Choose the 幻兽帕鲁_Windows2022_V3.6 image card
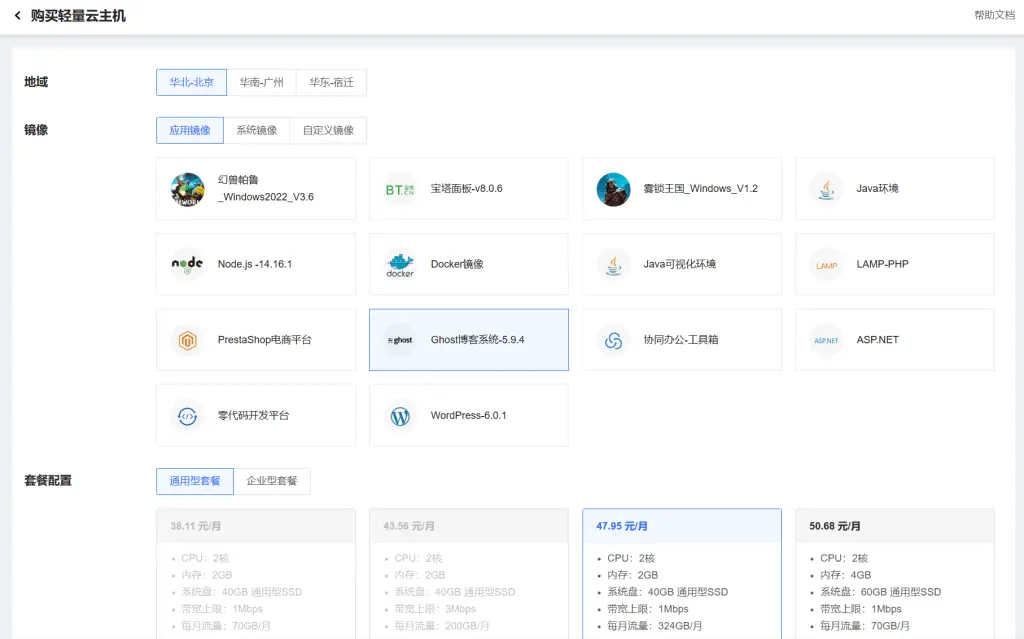The height and width of the screenshot is (639, 1024). (256, 189)
